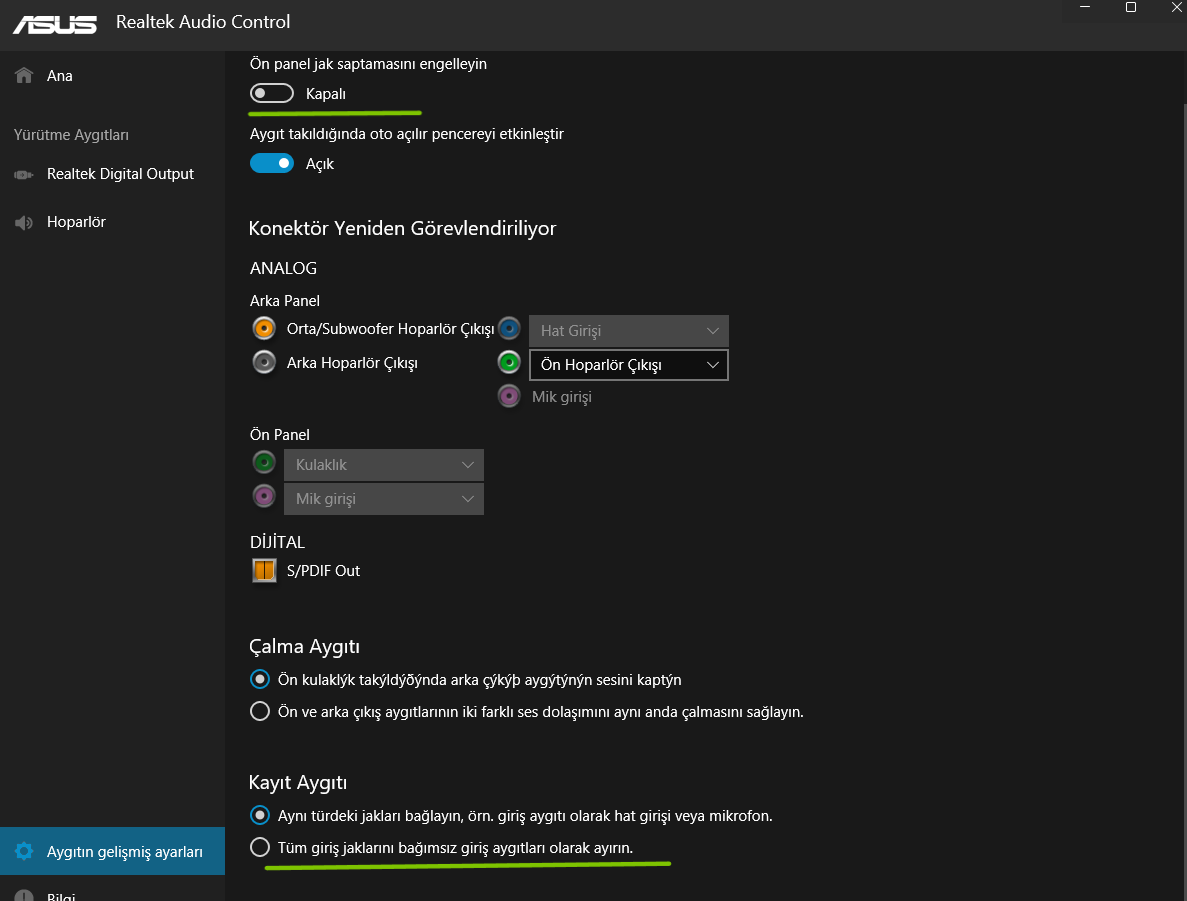Select the orange Orta/Subwoofer jack icon
The width and height of the screenshot is (1187, 901).
click(x=264, y=329)
